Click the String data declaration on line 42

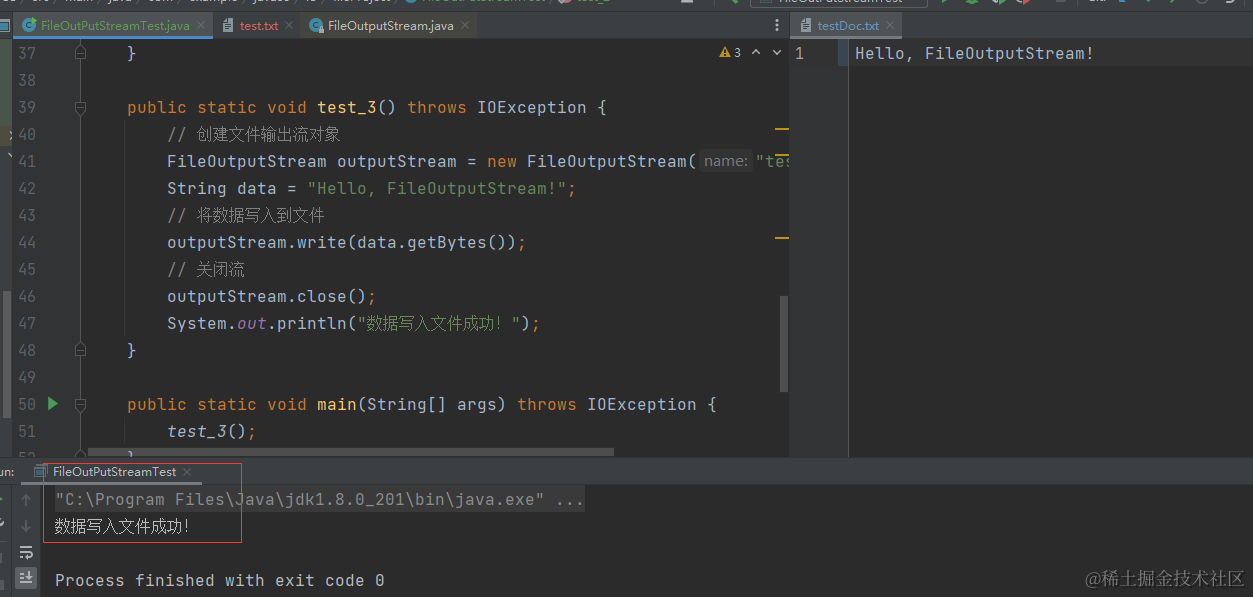coord(371,188)
